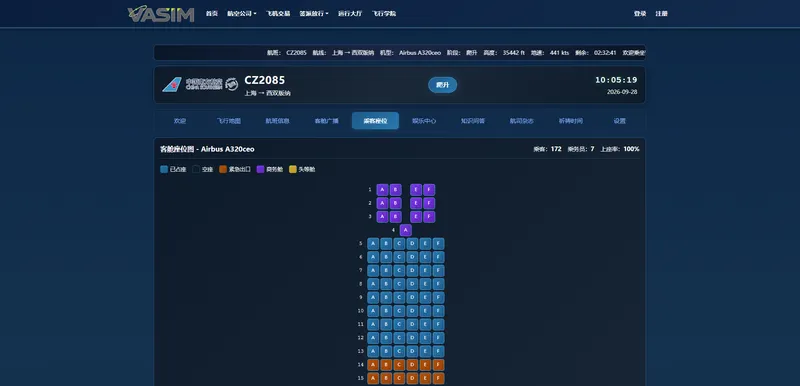Image resolution: width=800 pixels, height=386 pixels.
Task: Select the single seat 4A
Action: (406, 230)
